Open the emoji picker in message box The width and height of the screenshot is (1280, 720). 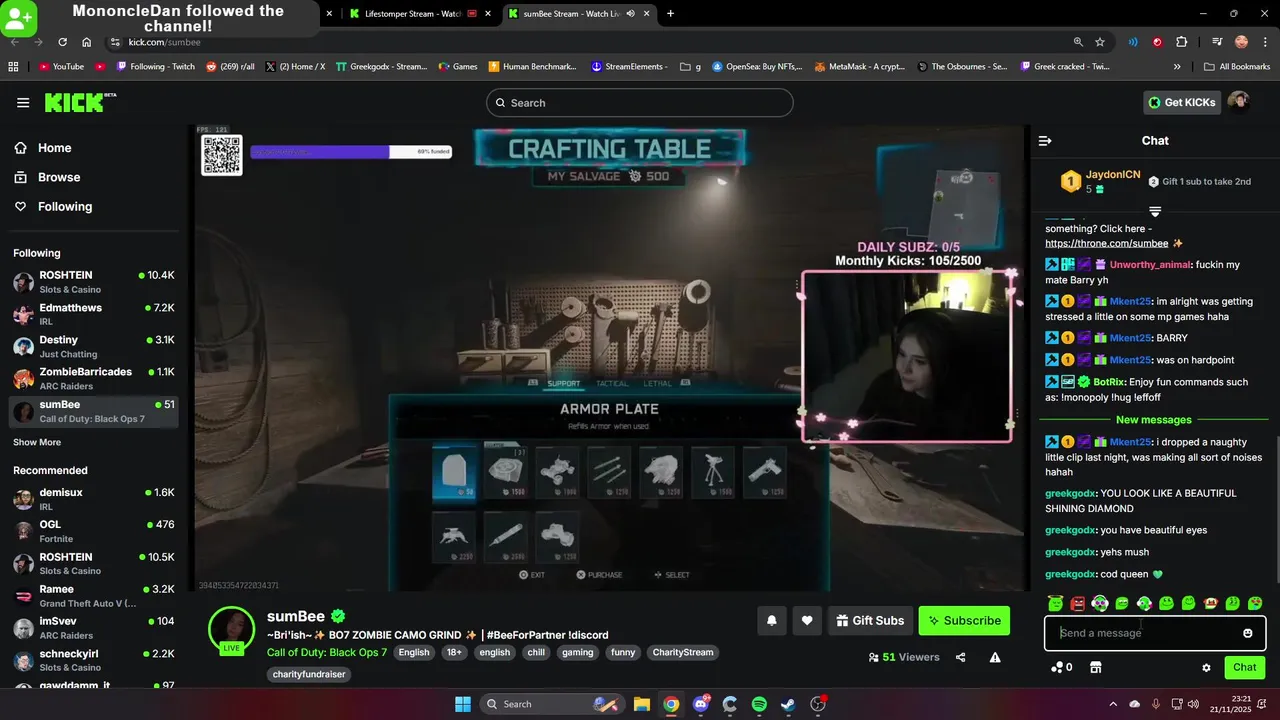pyautogui.click(x=1248, y=633)
